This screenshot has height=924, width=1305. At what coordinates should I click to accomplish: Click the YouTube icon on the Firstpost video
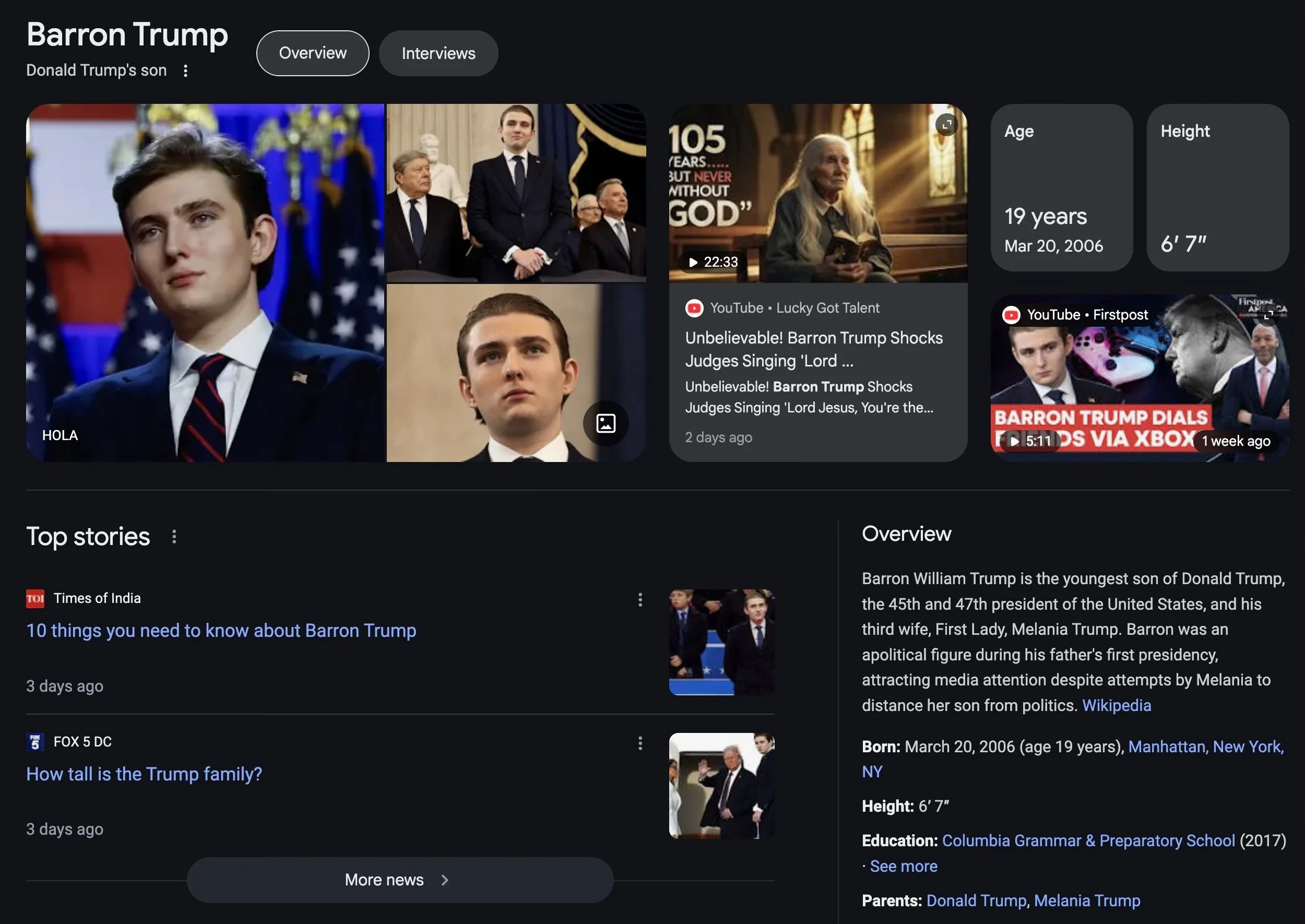click(1011, 315)
